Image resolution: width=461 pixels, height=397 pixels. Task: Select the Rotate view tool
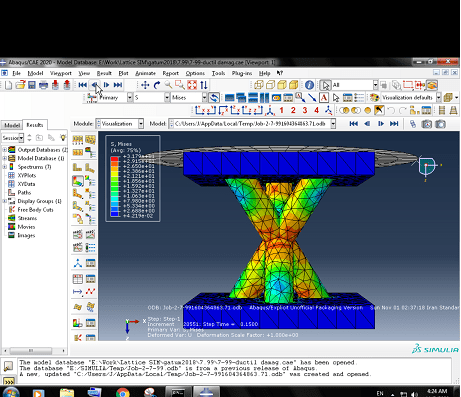point(157,85)
